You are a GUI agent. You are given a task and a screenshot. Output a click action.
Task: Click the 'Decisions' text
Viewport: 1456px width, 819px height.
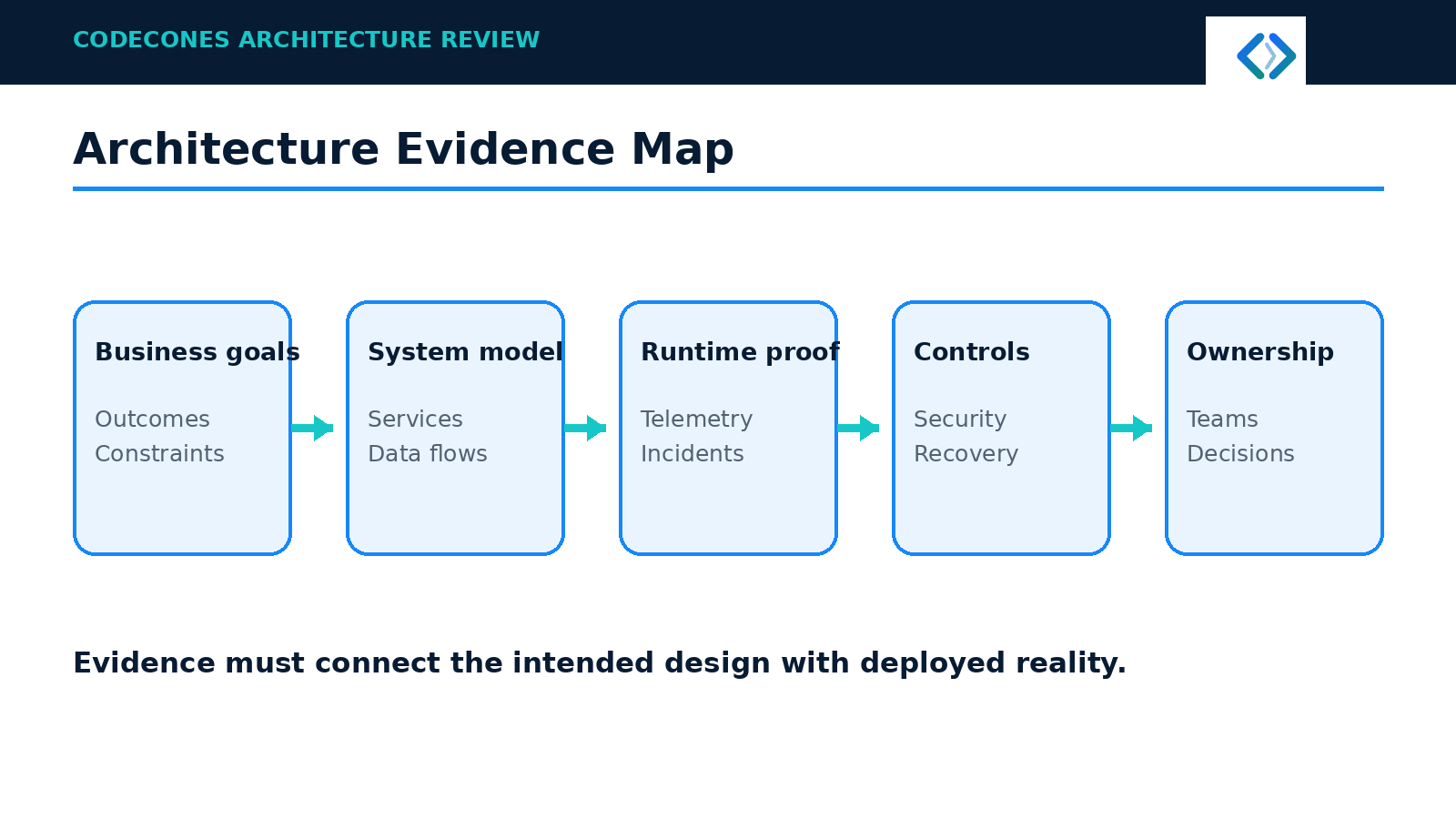tap(1240, 454)
